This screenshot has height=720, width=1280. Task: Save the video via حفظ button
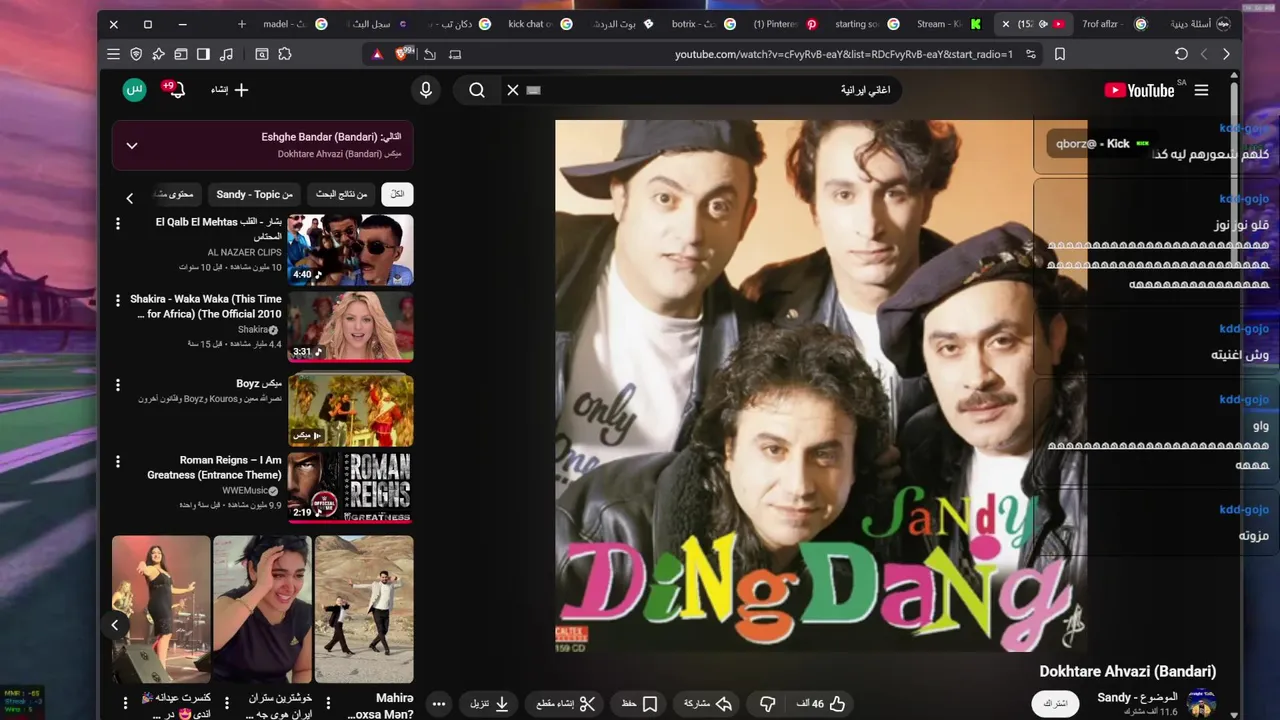[x=640, y=704]
